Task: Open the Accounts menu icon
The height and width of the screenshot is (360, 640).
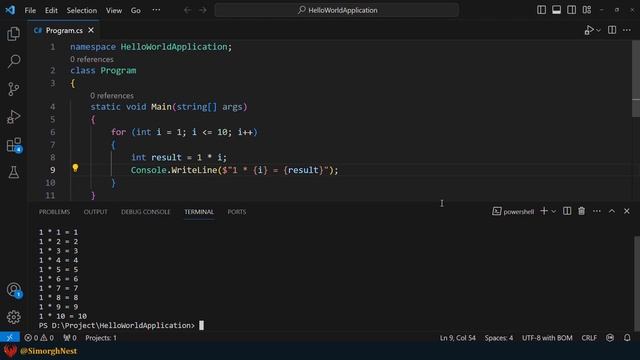Action: point(13,290)
